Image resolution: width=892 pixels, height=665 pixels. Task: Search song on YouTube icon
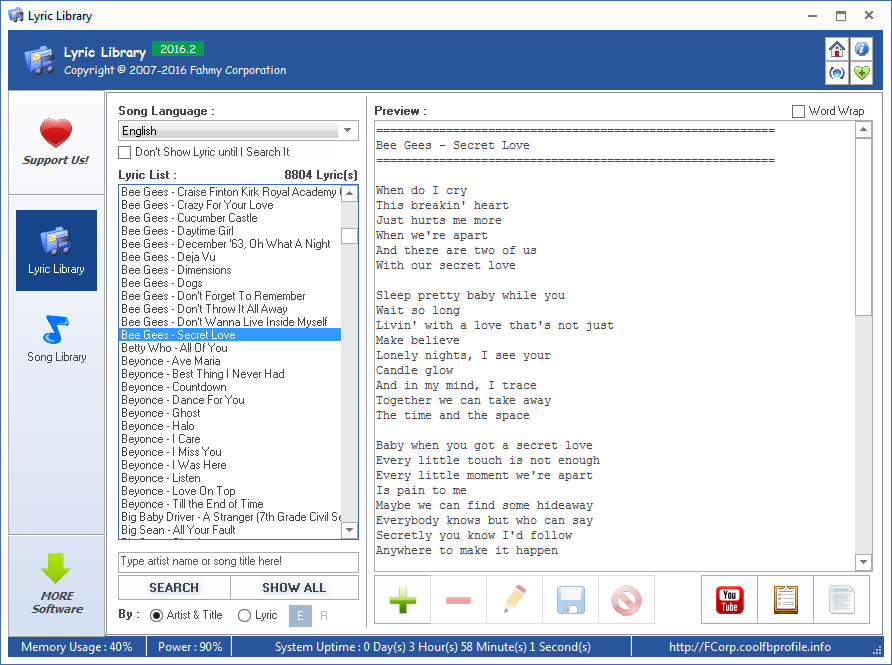729,600
